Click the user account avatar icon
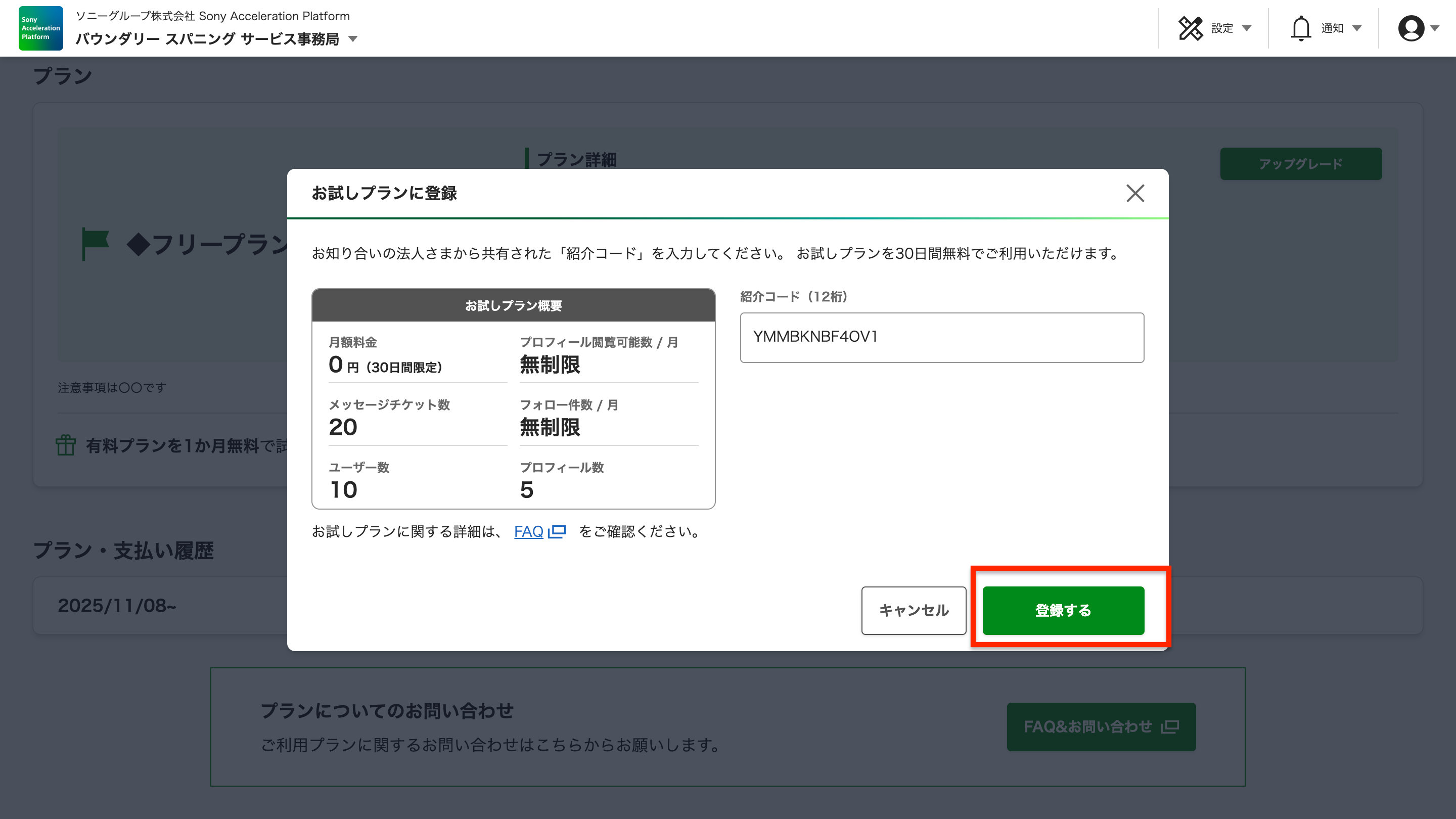The image size is (1456, 819). (x=1411, y=28)
